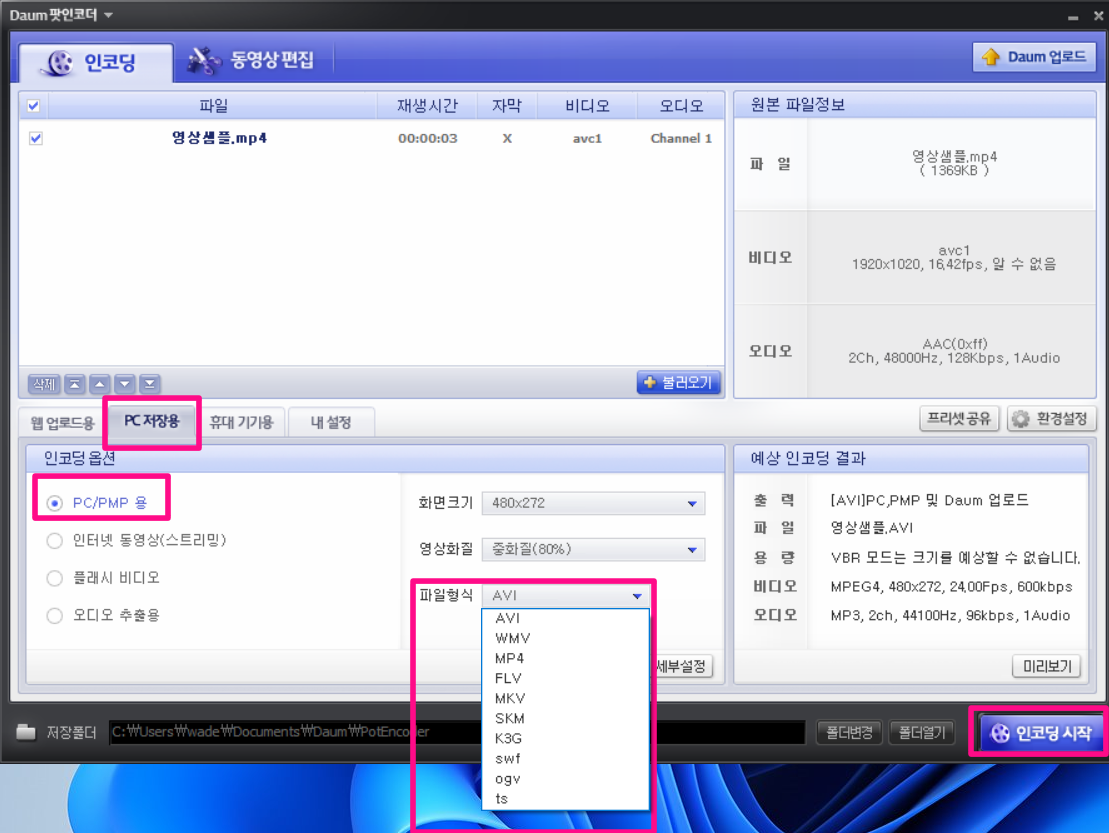Open the 내 설정 tab
Viewport: 1109px width, 833px height.
click(x=331, y=422)
